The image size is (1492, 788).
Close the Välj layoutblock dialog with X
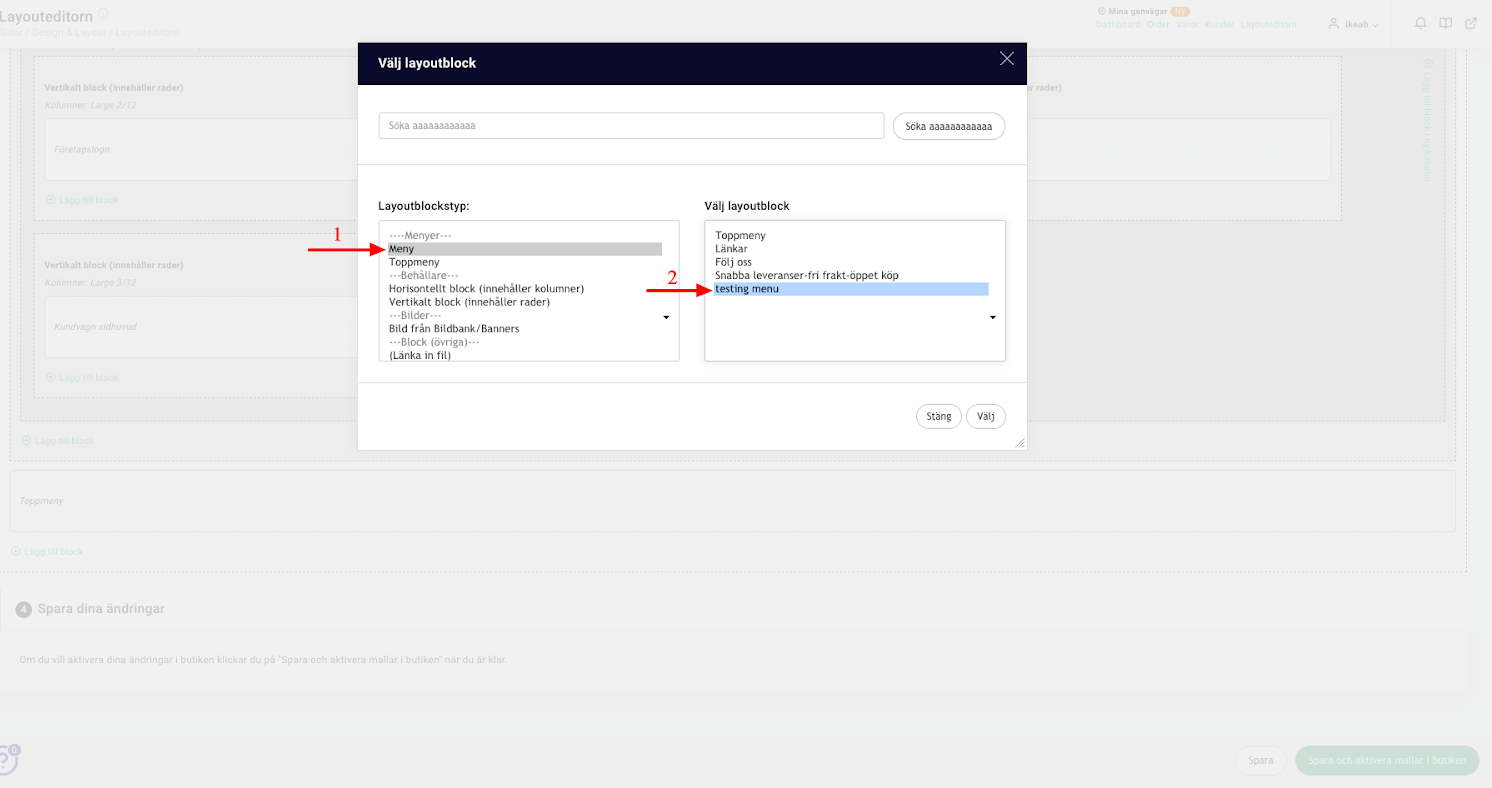(1007, 59)
